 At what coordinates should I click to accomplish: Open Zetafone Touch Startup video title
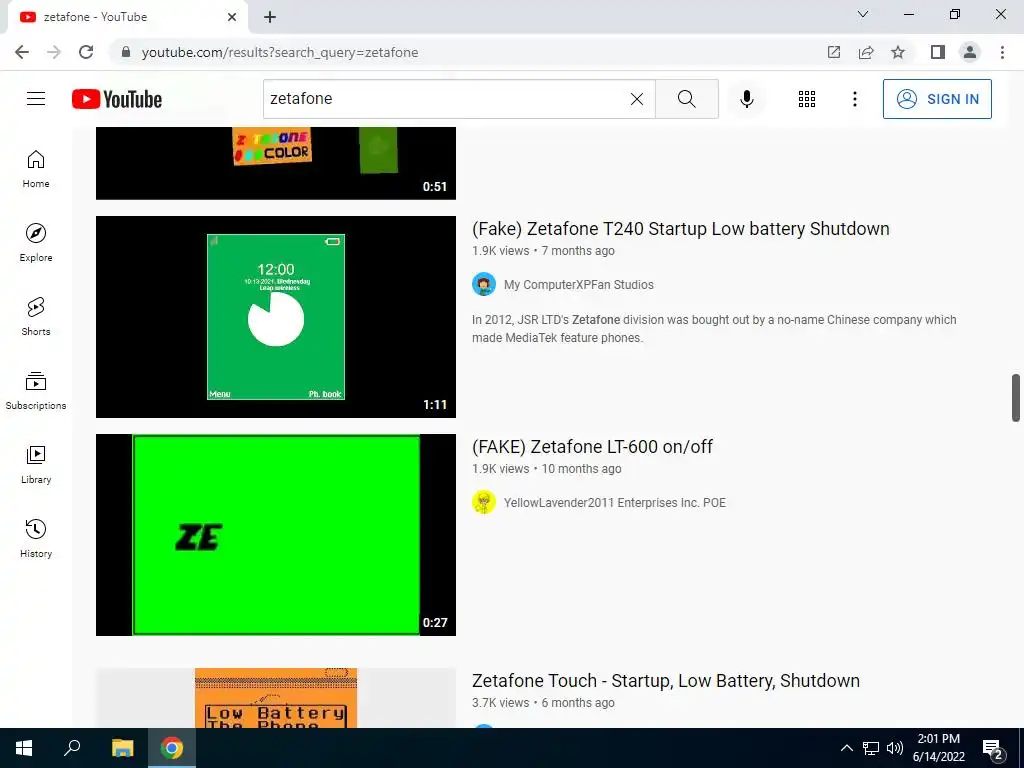tap(665, 680)
